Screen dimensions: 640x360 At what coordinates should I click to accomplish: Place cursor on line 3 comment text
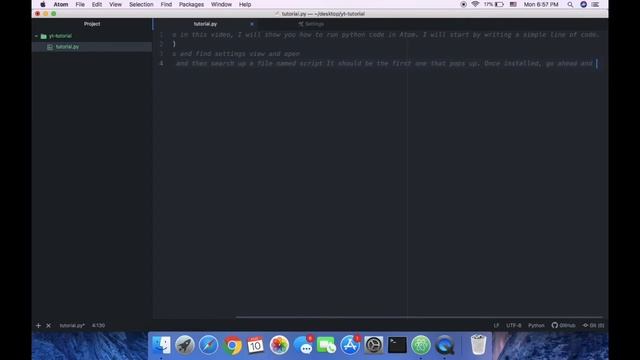[x=236, y=54]
